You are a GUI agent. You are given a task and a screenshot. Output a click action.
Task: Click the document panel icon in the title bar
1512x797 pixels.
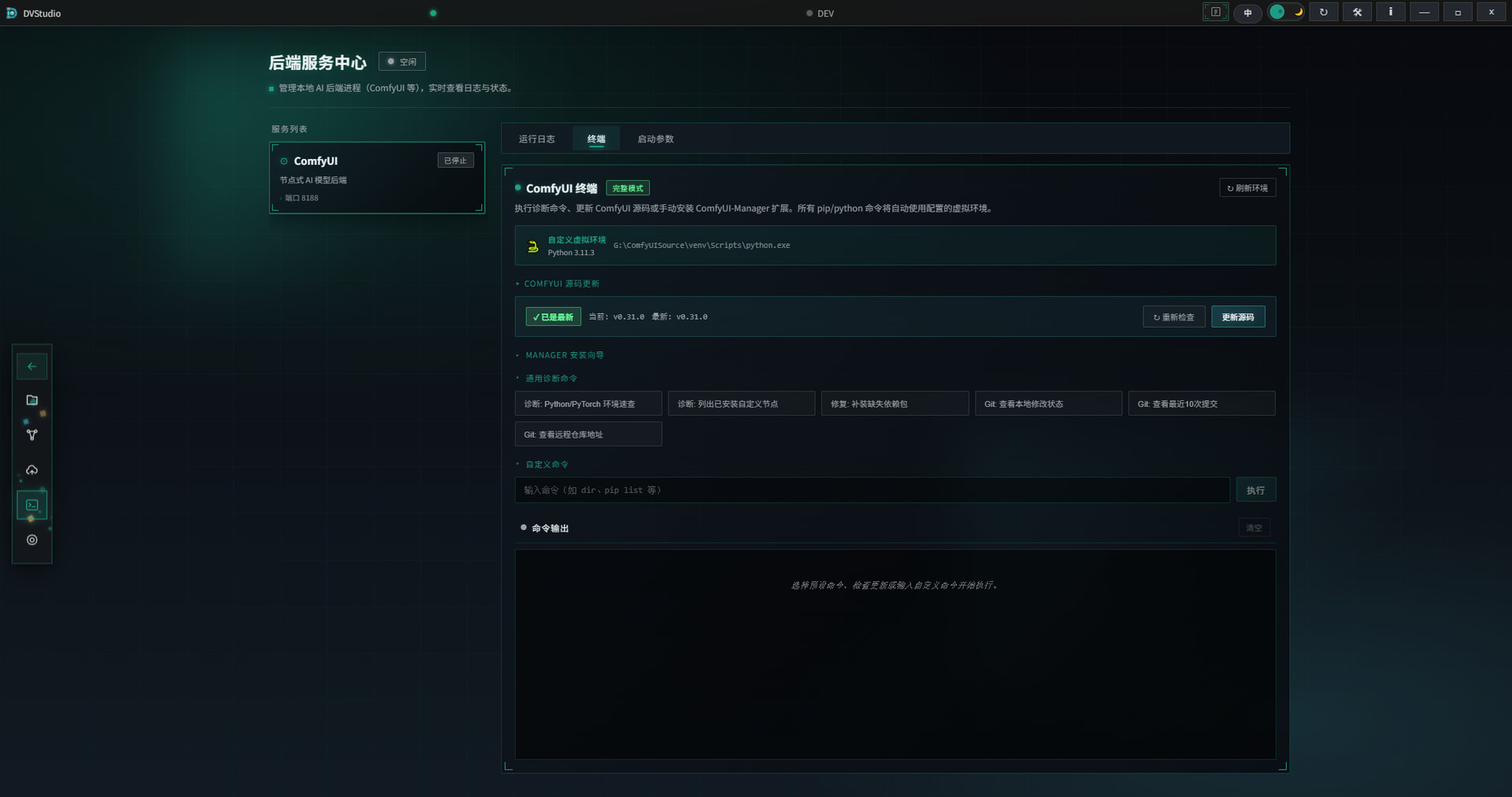point(1215,12)
